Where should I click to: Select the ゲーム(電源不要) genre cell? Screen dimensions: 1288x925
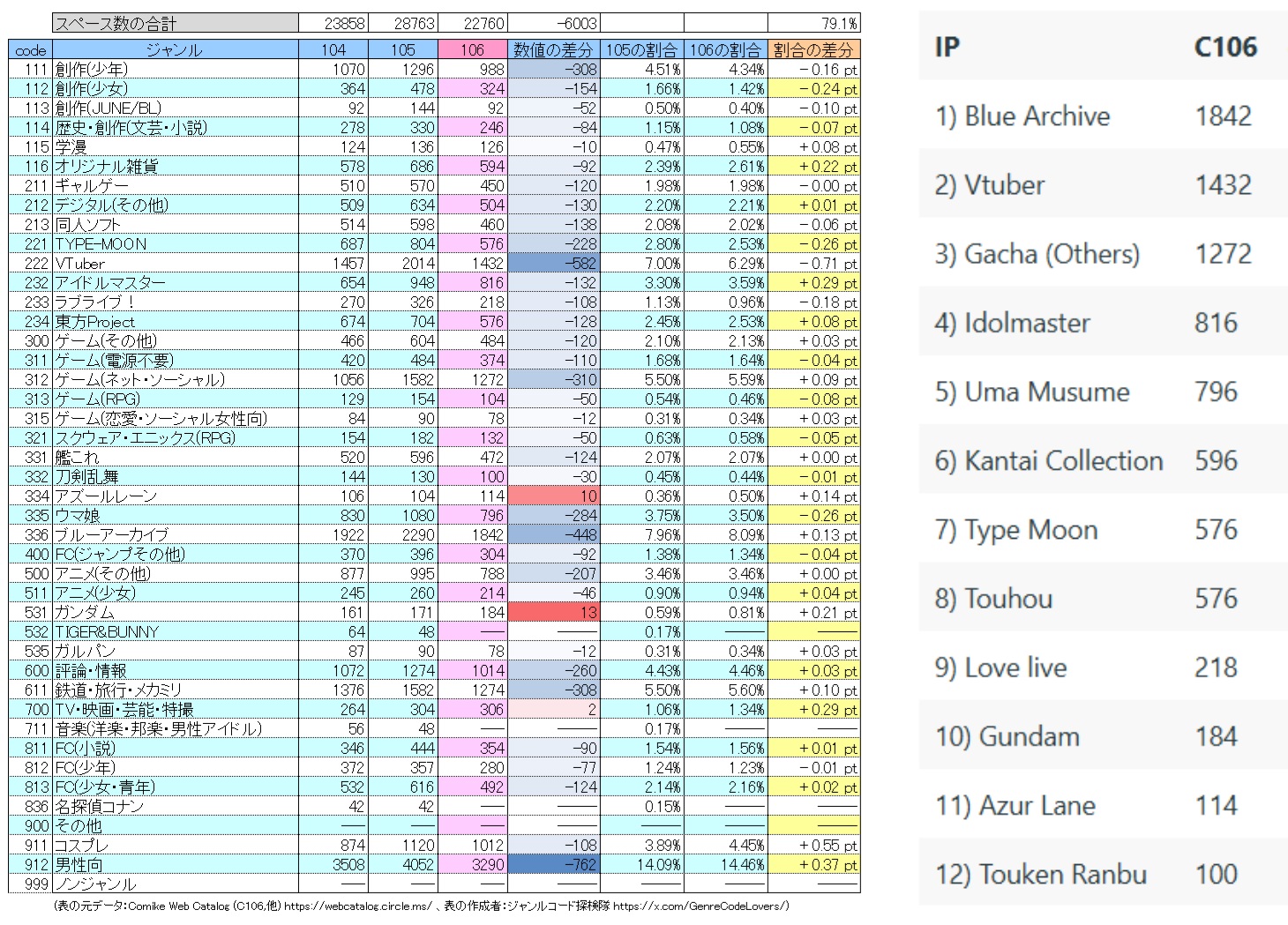175,360
